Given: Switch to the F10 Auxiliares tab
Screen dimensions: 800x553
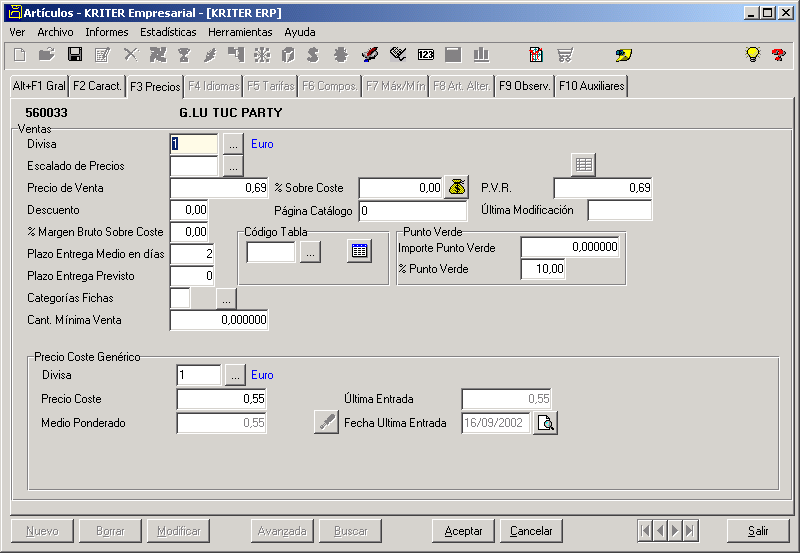Looking at the screenshot, I should click(591, 86).
